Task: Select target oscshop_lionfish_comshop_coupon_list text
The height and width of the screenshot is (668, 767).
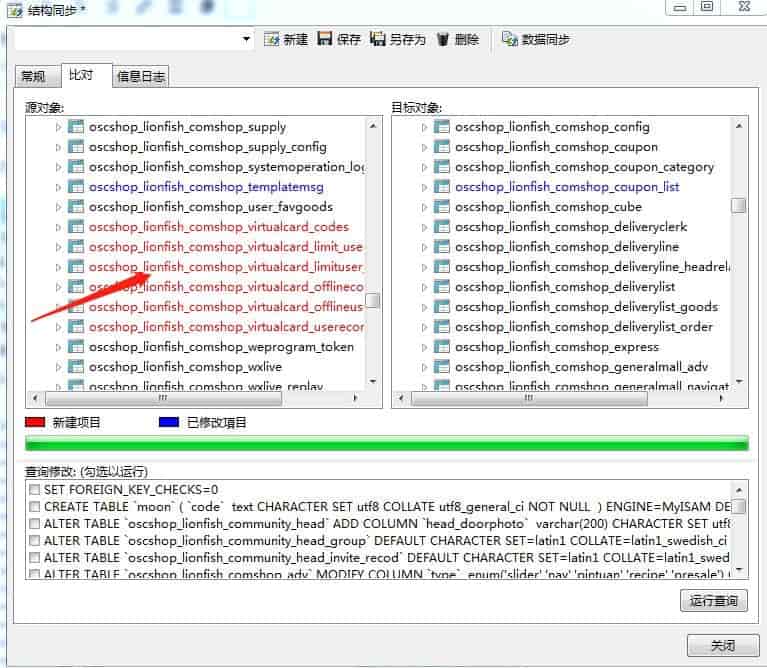Action: point(567,187)
